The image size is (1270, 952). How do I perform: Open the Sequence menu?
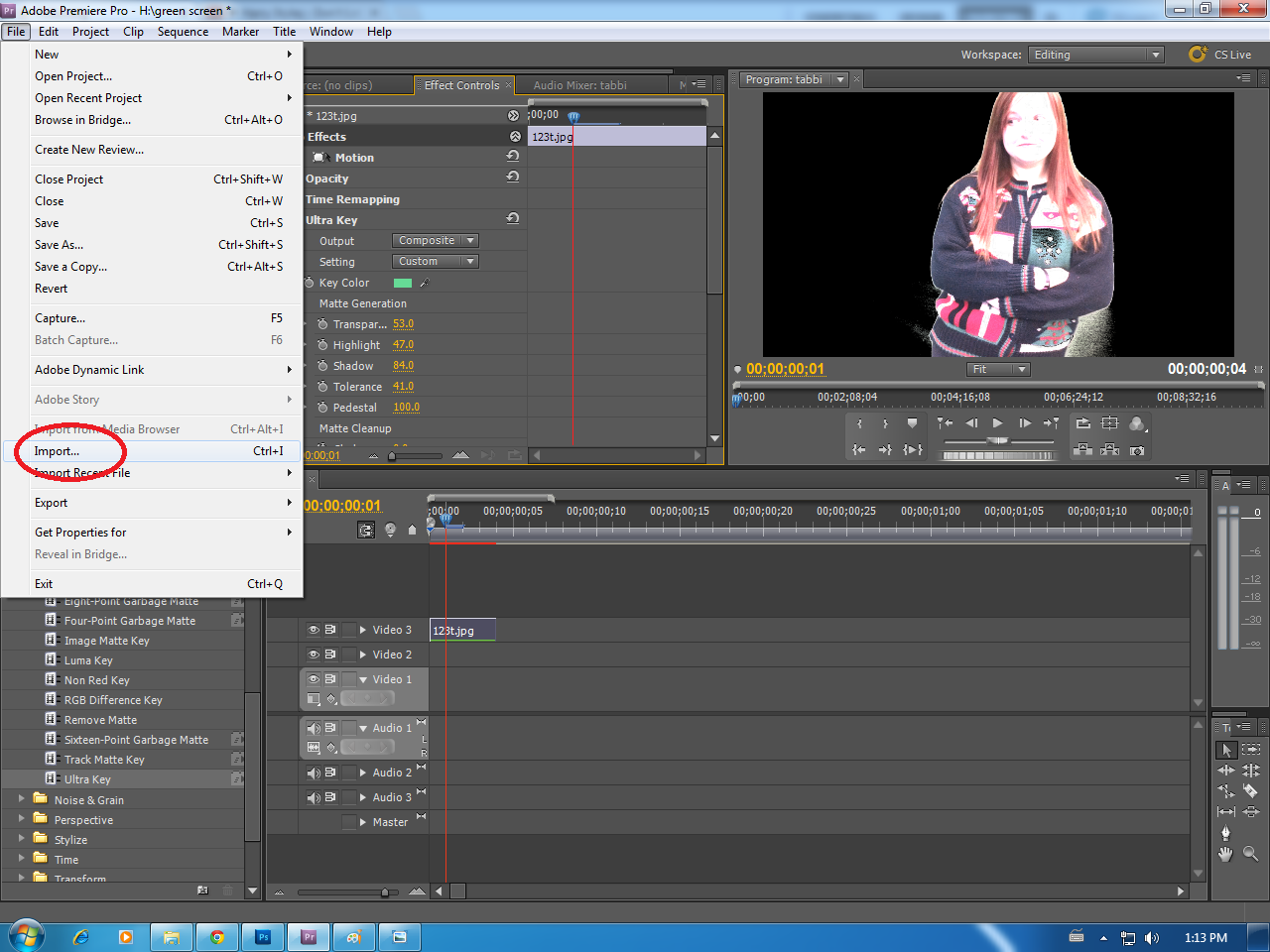coord(183,32)
